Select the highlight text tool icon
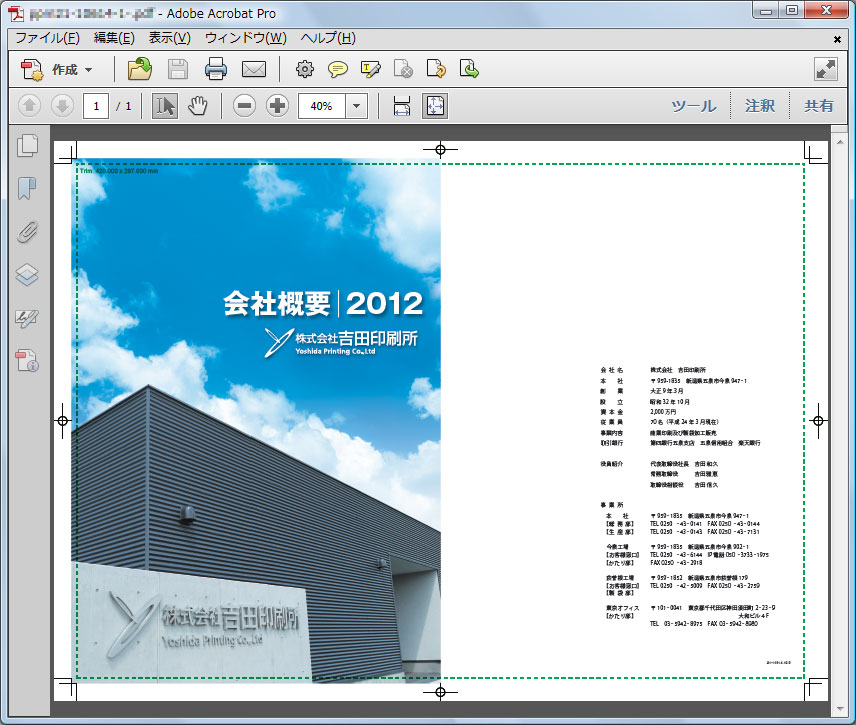Image resolution: width=856 pixels, height=725 pixels. [x=371, y=69]
